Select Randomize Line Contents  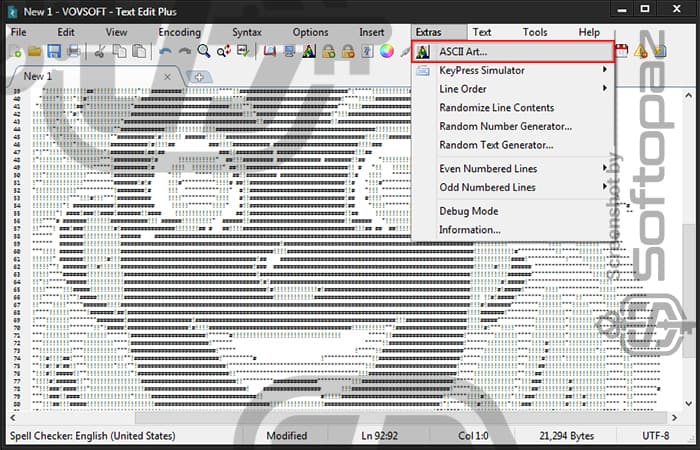512,108
